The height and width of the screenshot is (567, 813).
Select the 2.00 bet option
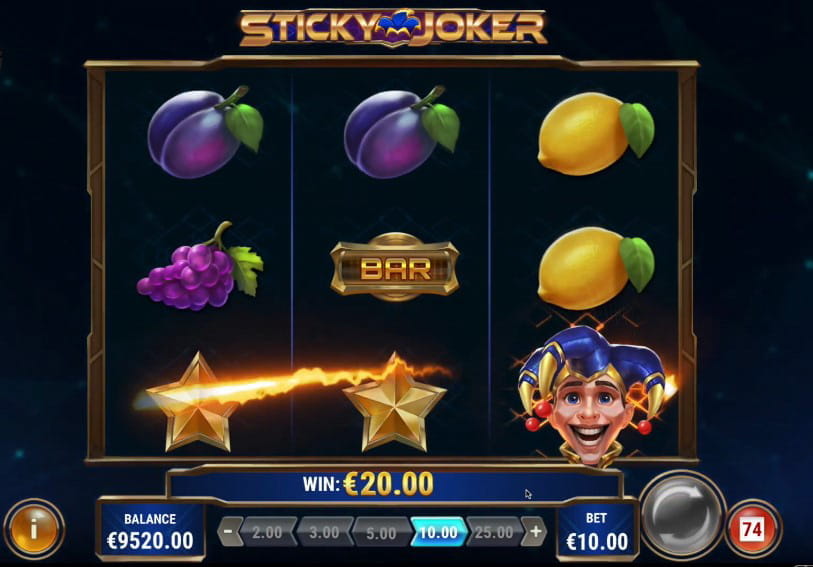point(267,532)
